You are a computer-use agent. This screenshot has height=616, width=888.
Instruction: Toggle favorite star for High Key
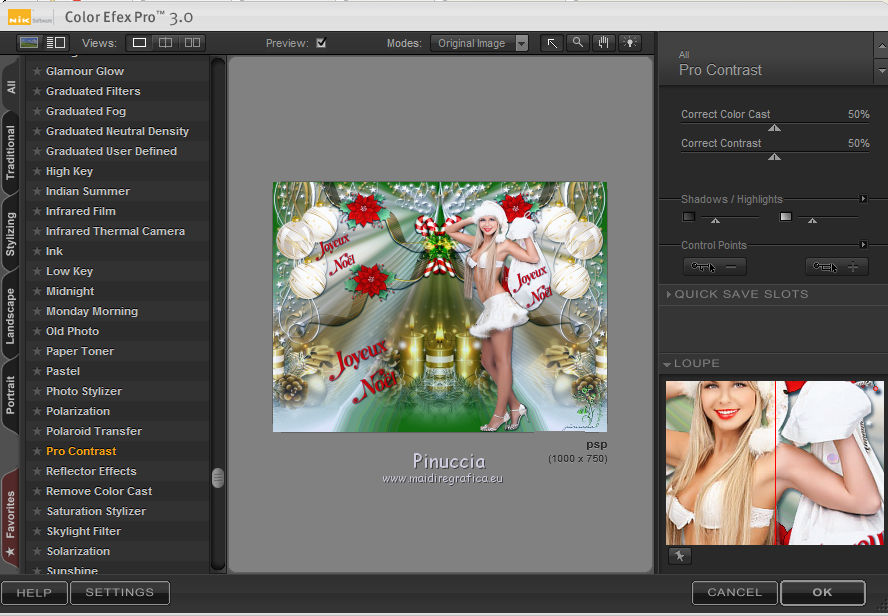[x=37, y=171]
